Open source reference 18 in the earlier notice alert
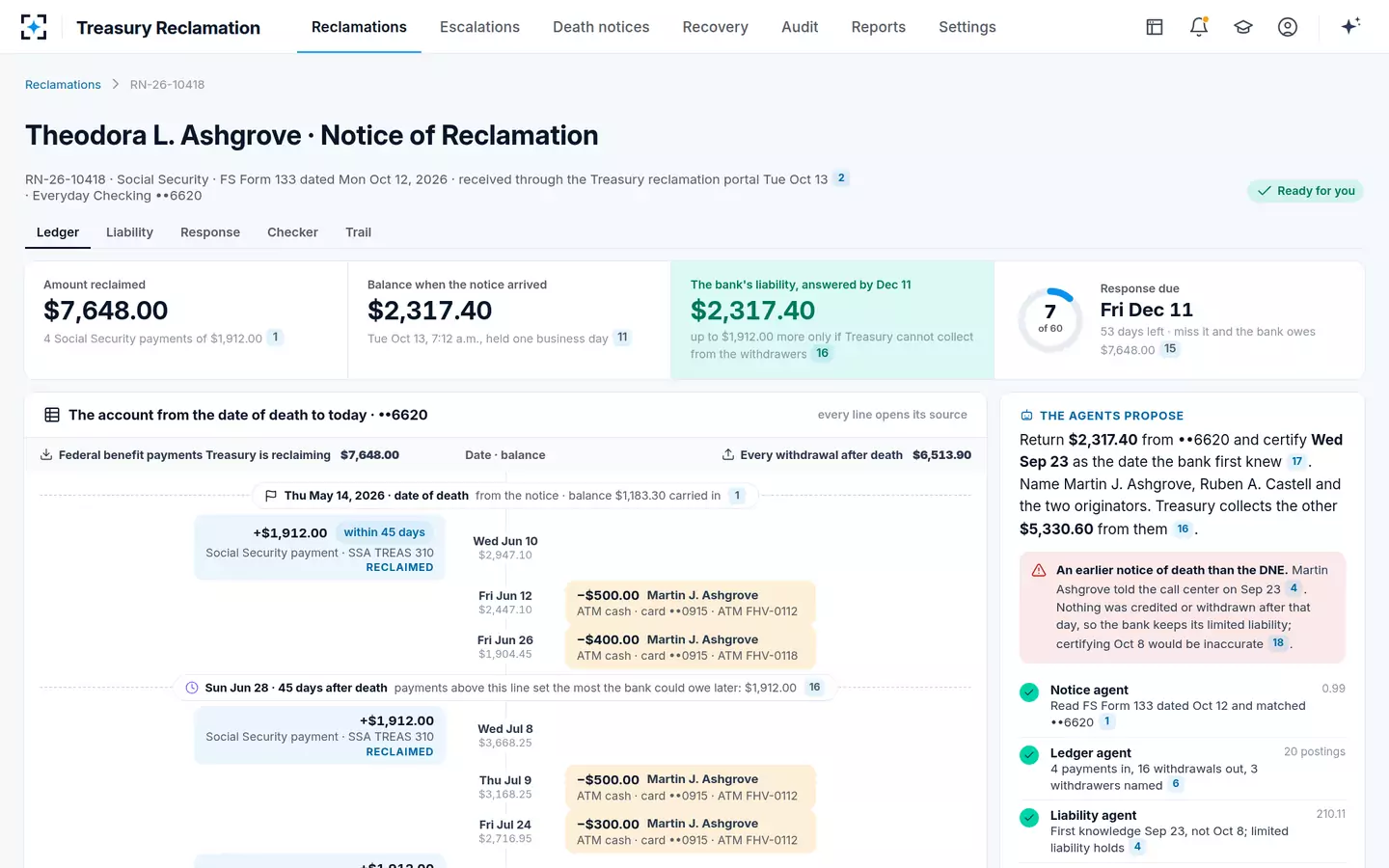 1278,643
